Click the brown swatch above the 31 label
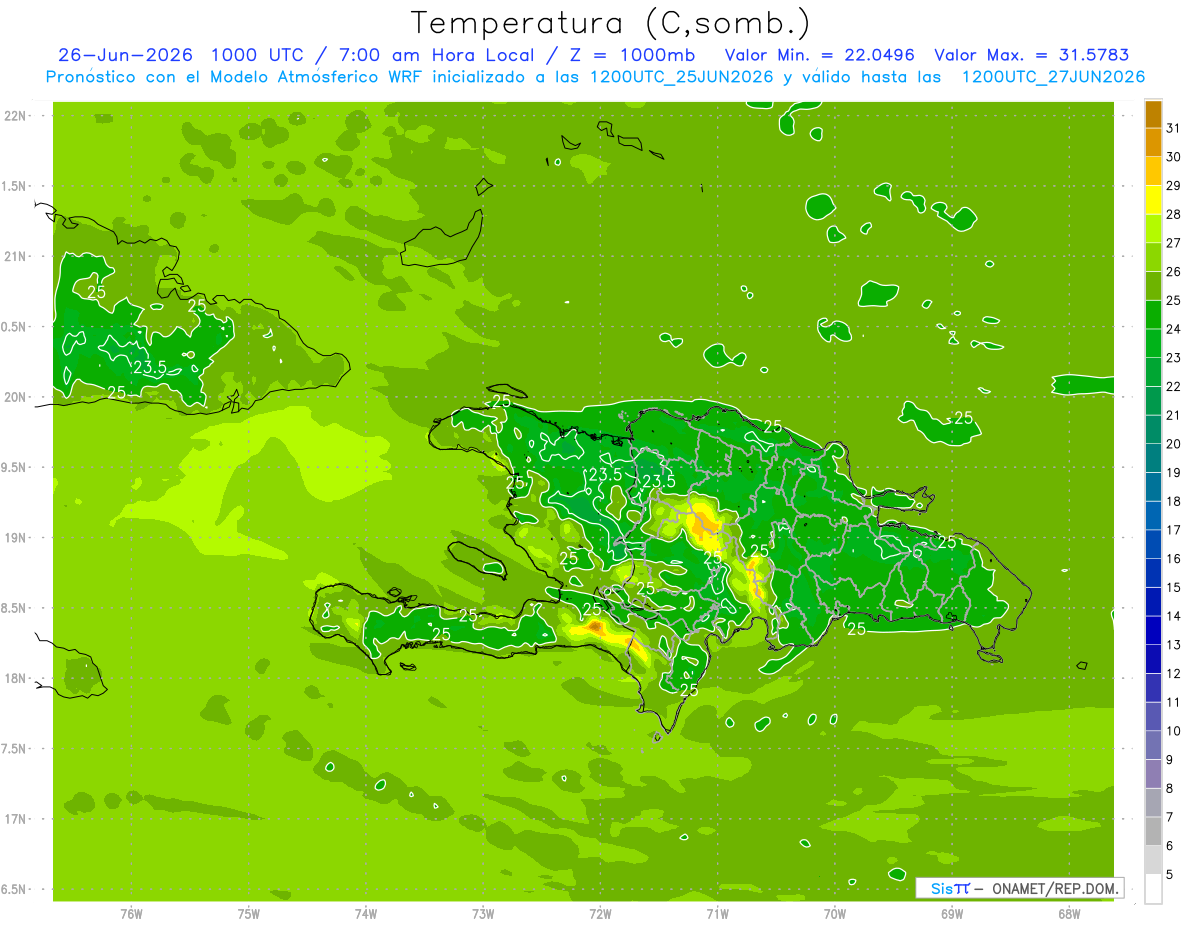 pos(1153,115)
